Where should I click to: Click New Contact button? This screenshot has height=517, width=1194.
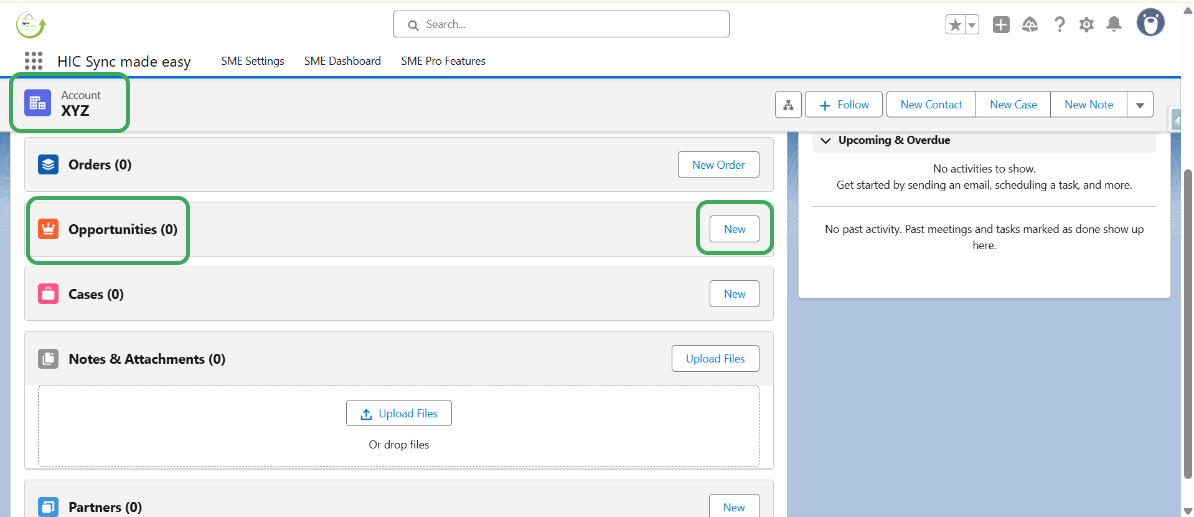[931, 105]
